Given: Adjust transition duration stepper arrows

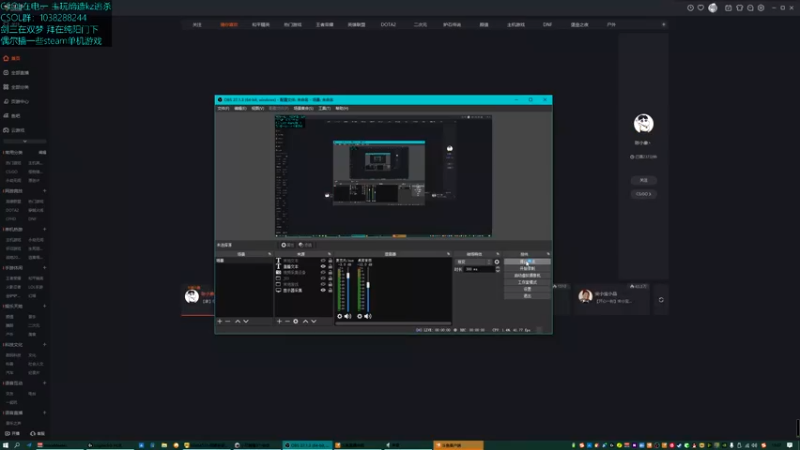Looking at the screenshot, I should tap(497, 269).
